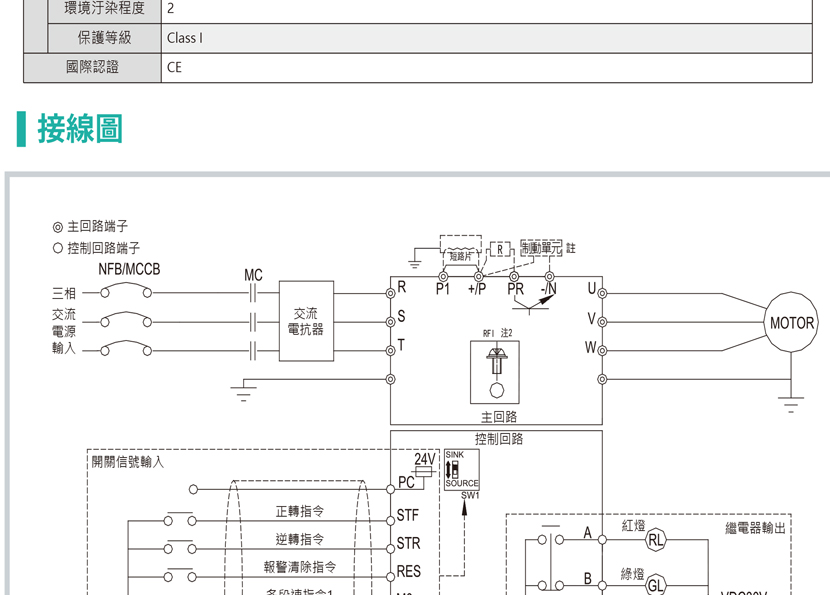This screenshot has height=595, width=830.
Task: Click the Class I value cell
Action: click(x=486, y=38)
